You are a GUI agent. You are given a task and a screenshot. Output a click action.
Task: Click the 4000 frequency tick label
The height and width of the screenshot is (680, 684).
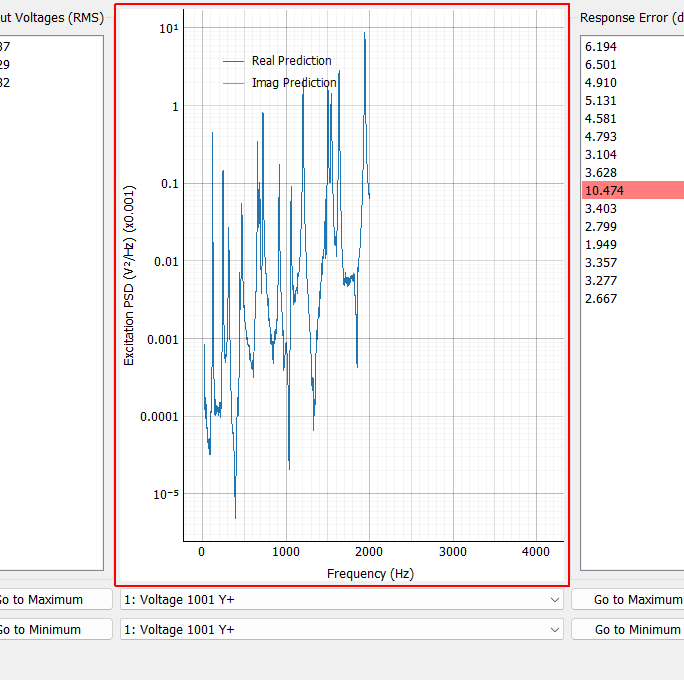click(536, 552)
